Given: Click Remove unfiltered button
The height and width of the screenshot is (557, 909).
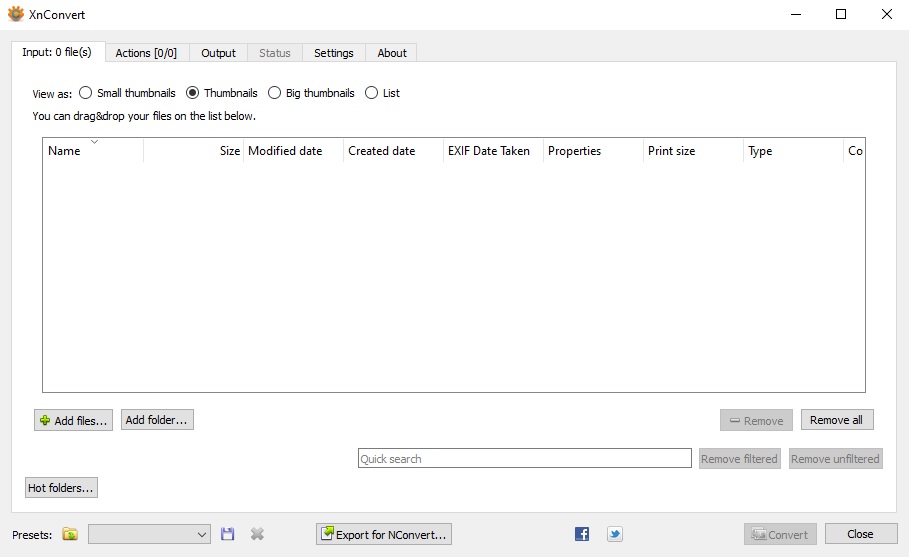Looking at the screenshot, I should click(x=835, y=458).
